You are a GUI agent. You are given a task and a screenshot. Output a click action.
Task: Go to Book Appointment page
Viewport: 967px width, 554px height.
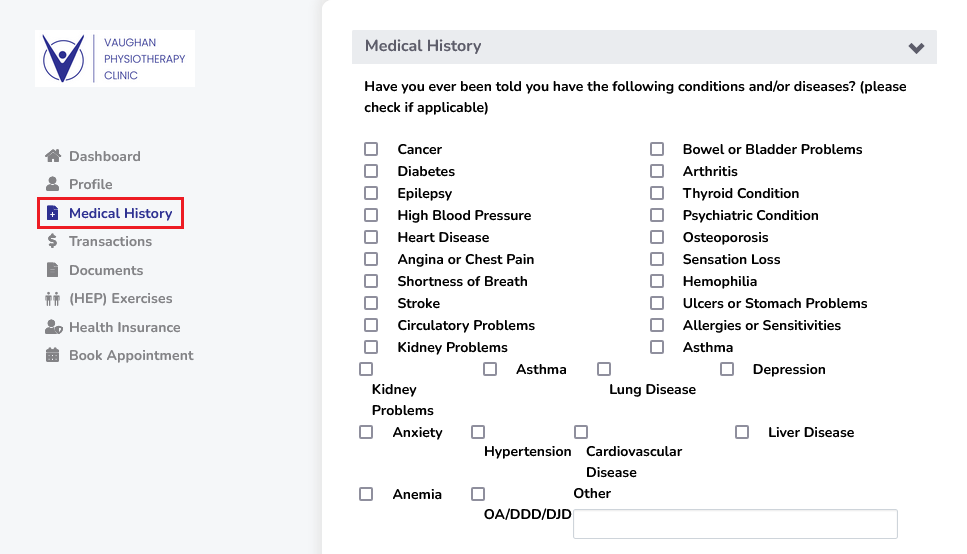(x=131, y=355)
